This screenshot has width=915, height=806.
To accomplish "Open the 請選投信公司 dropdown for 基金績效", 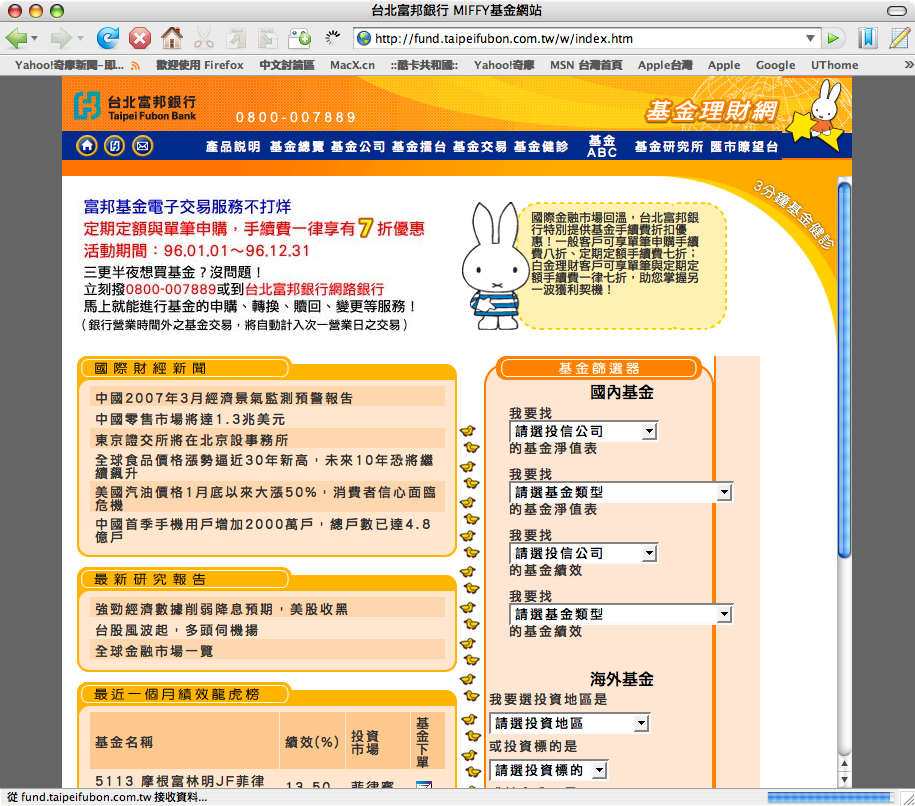I will (x=584, y=553).
